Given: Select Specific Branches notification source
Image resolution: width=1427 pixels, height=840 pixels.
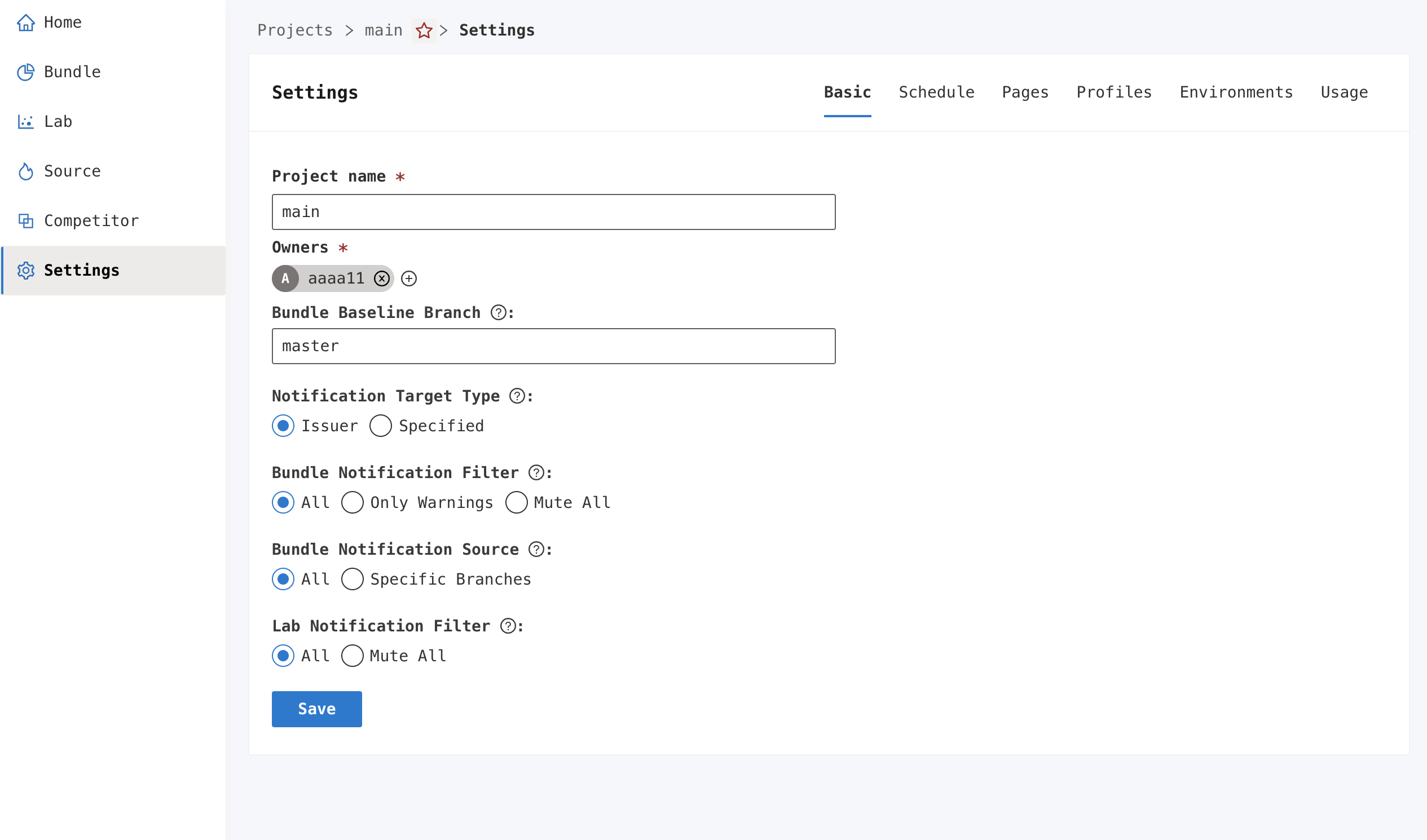Looking at the screenshot, I should pos(352,579).
